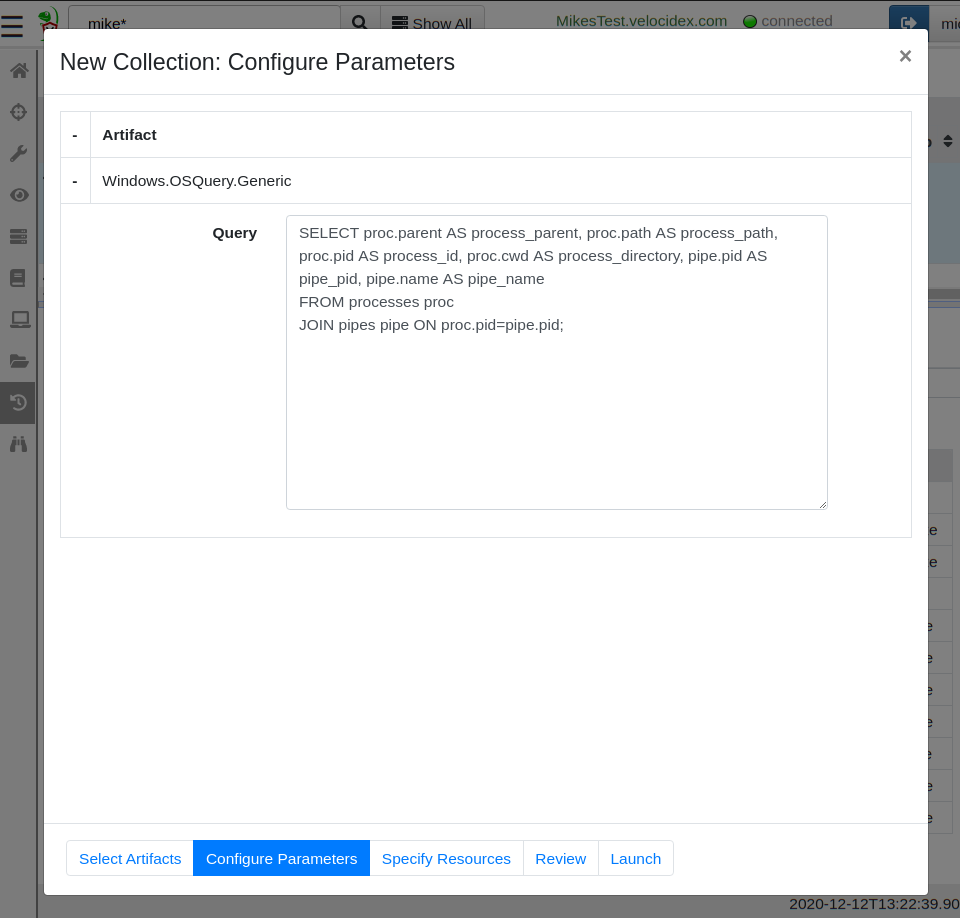960x918 pixels.
Task: Open Server Events eye icon
Action: coord(18,195)
